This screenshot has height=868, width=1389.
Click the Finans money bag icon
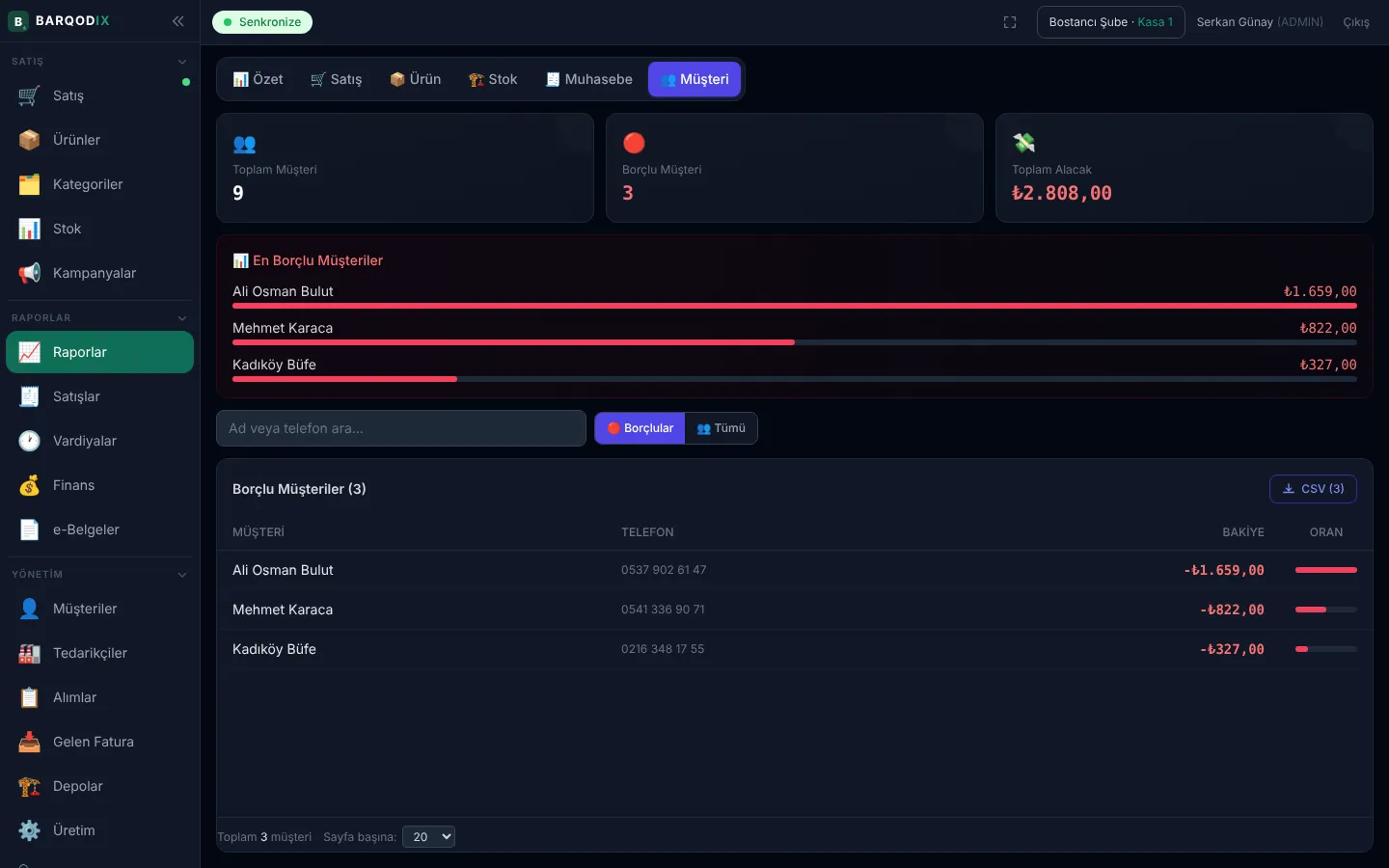(29, 485)
